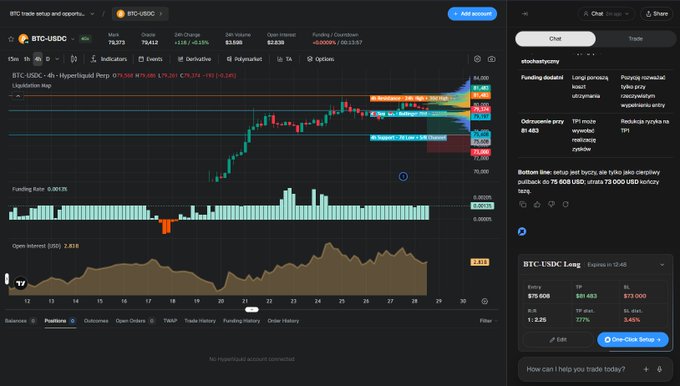Click One-Click Setup button
The width and height of the screenshot is (680, 386).
tap(633, 340)
